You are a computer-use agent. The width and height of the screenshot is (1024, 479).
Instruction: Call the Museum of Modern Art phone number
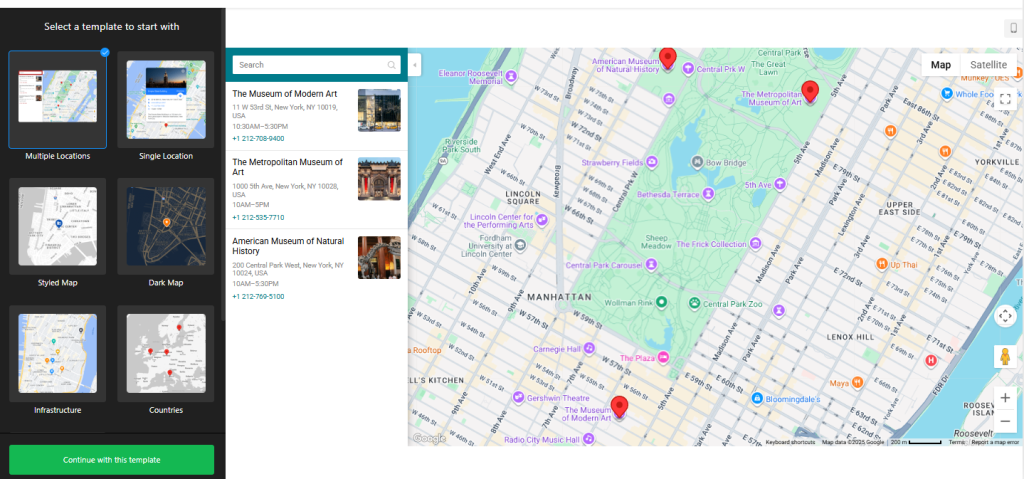point(258,139)
